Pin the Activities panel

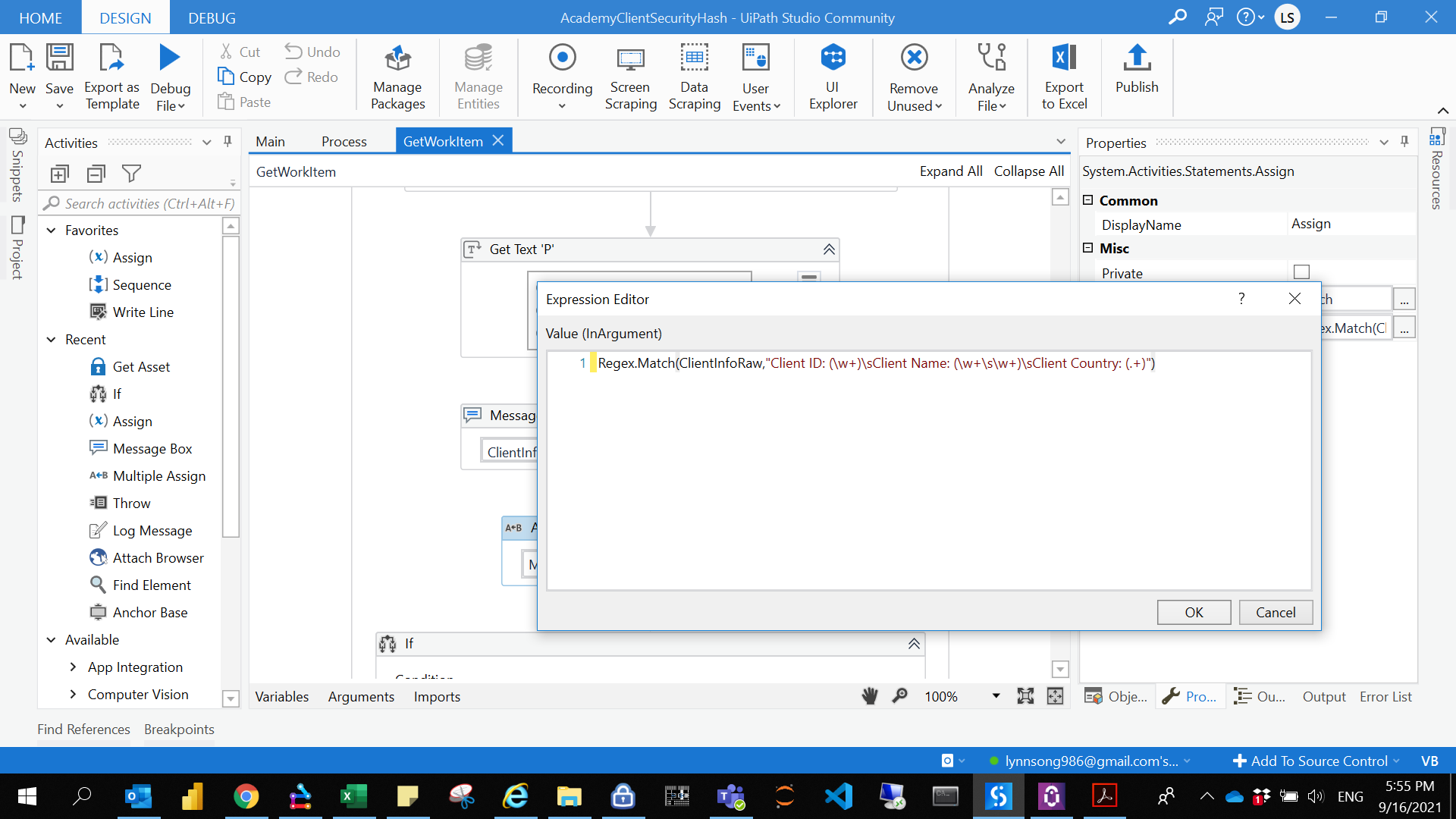tap(227, 142)
